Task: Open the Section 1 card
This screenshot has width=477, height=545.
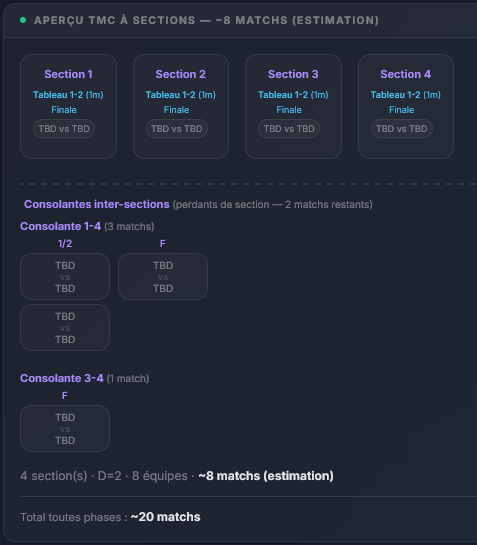Action: coord(68,106)
